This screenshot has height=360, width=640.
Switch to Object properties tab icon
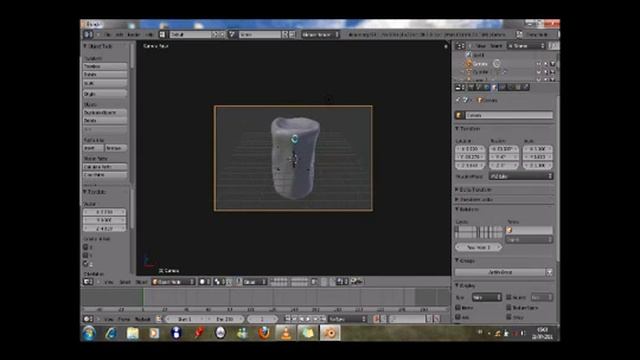495,87
